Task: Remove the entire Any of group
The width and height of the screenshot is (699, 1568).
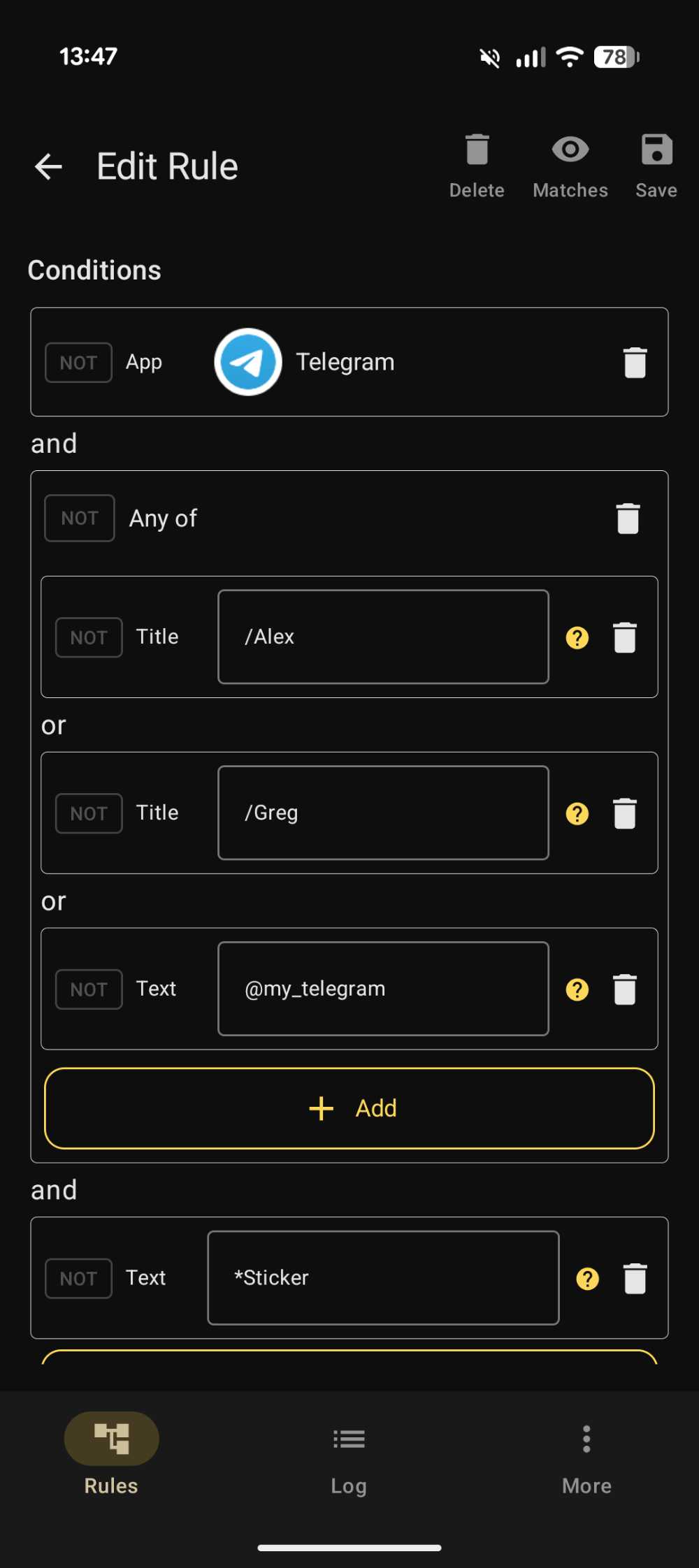Action: [627, 518]
